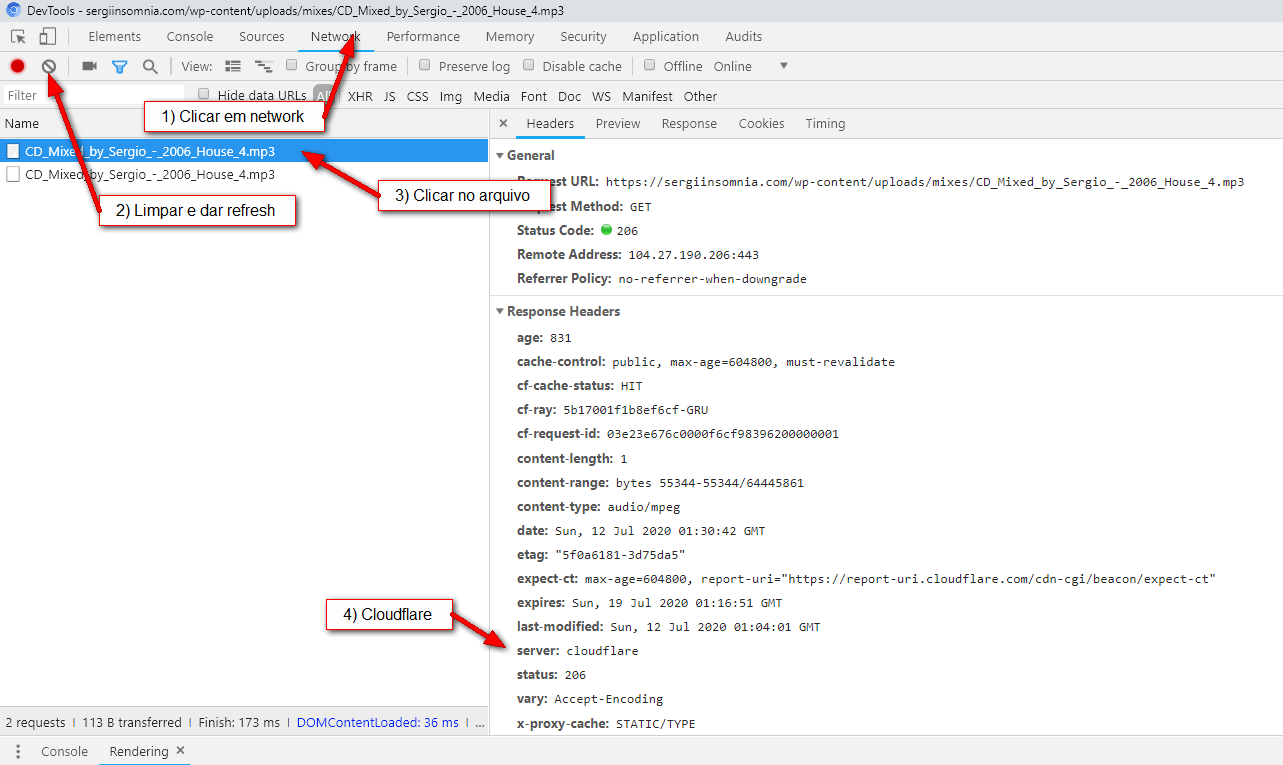Close the Rendering drawer tab

point(180,750)
